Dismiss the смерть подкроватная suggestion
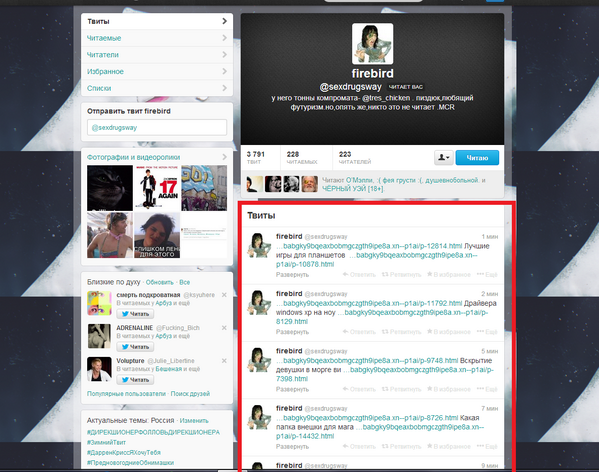The width and height of the screenshot is (599, 472). 224,295
